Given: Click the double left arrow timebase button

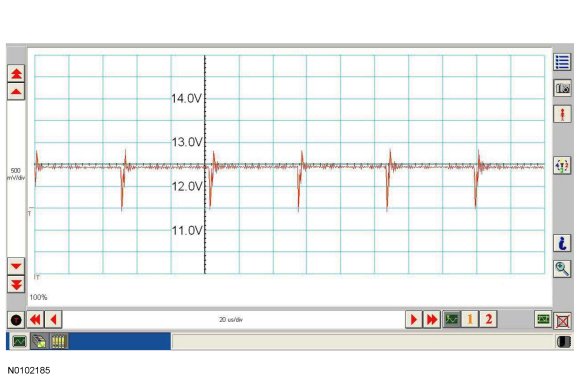Looking at the screenshot, I should 35,319.
